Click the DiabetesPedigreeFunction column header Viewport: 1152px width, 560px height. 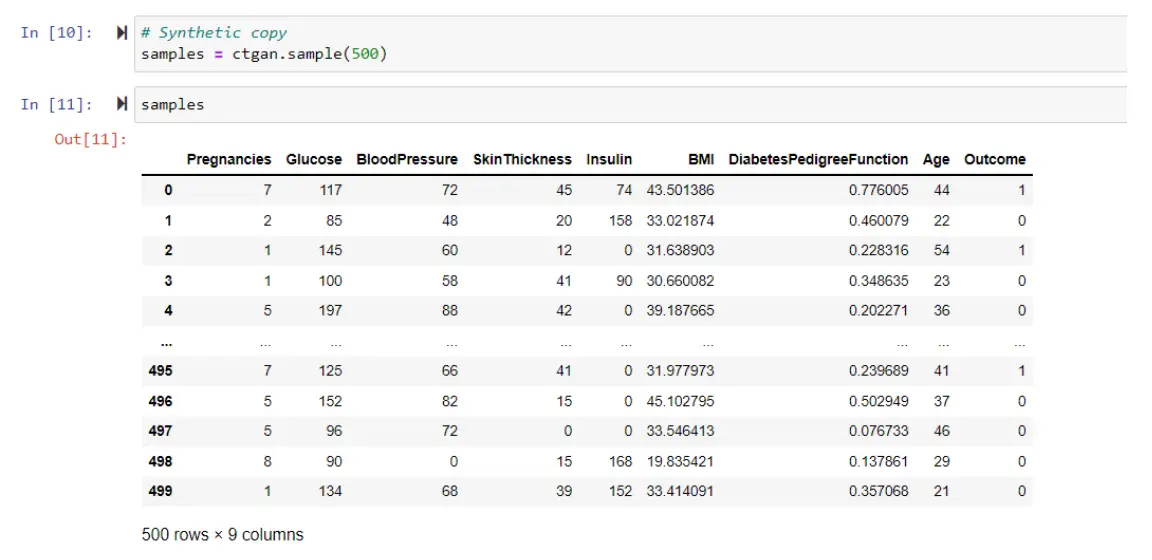pos(818,159)
